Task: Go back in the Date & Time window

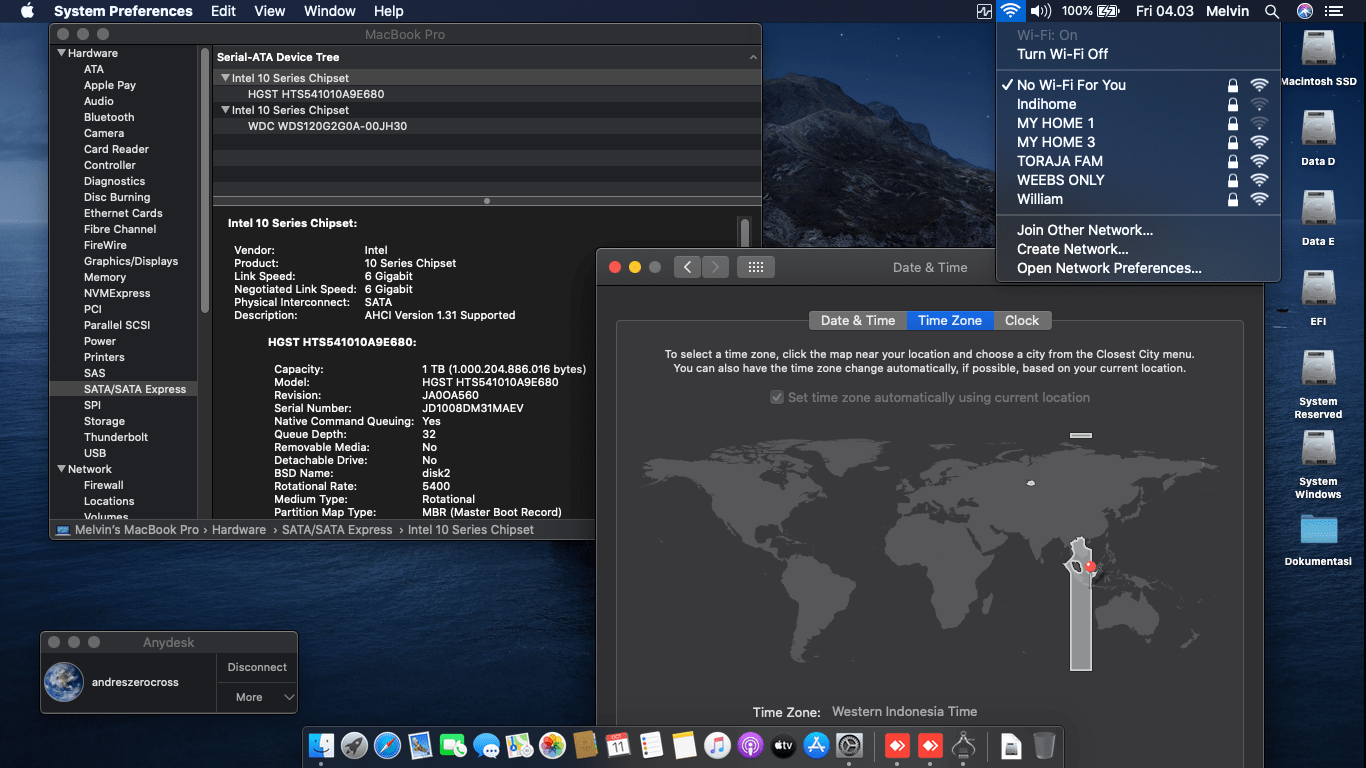Action: click(687, 267)
